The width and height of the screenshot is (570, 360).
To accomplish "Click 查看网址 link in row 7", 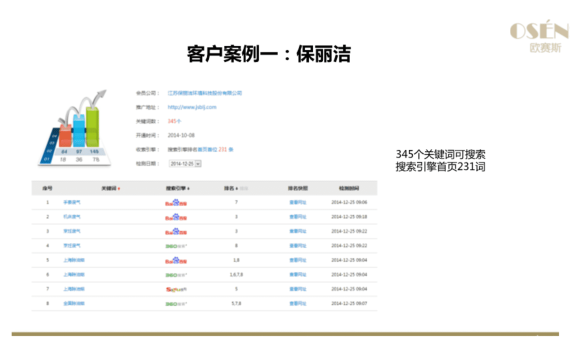I will 298,289.
